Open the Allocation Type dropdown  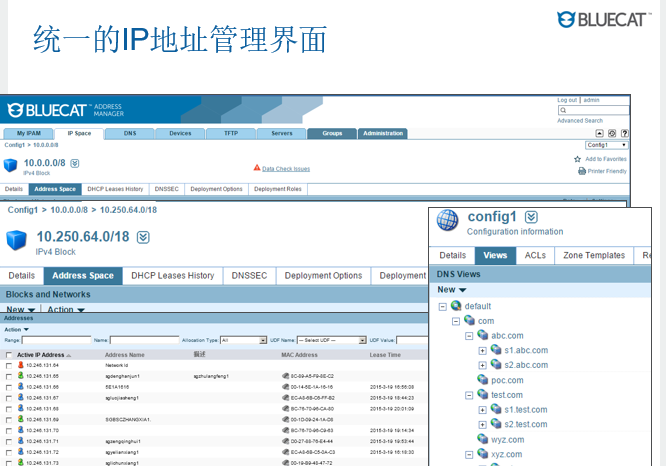click(243, 340)
